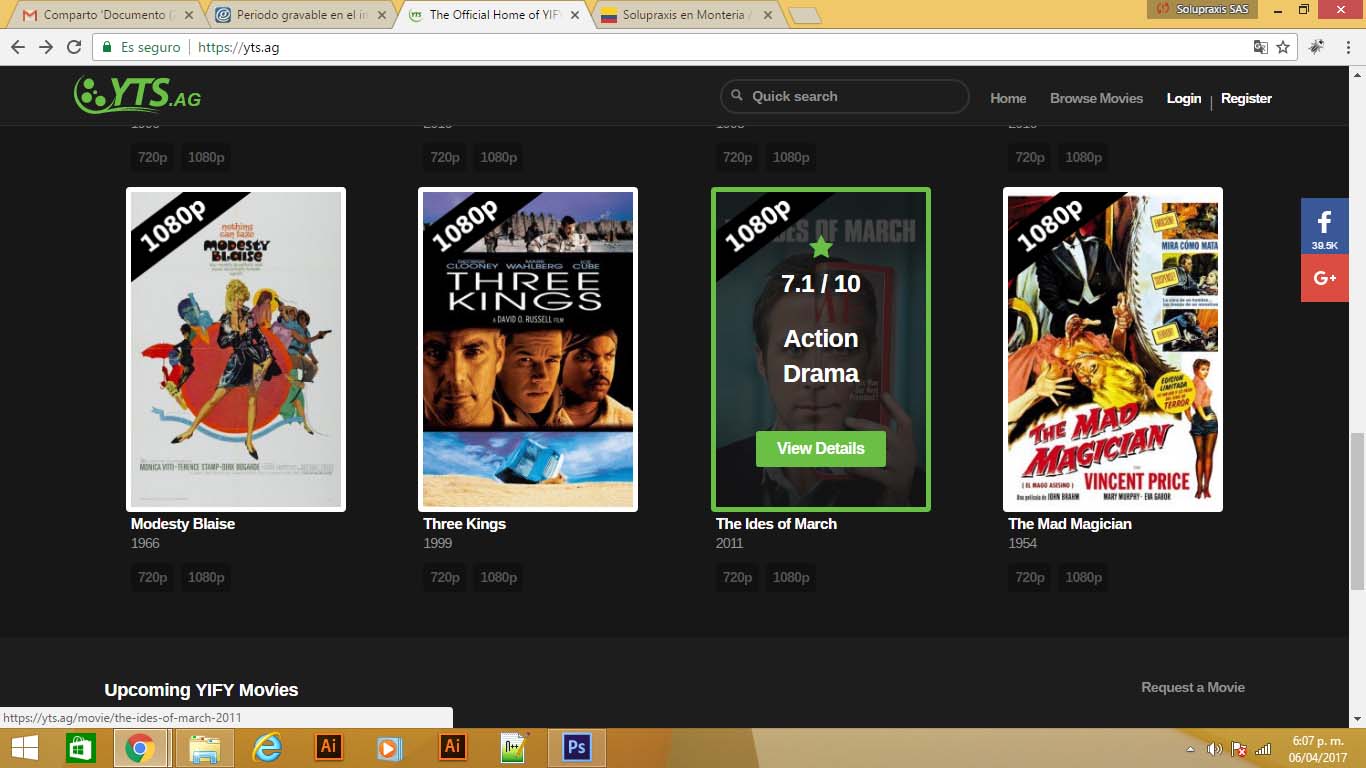The image size is (1366, 768).
Task: Click the Request a Movie link
Action: 1193,687
